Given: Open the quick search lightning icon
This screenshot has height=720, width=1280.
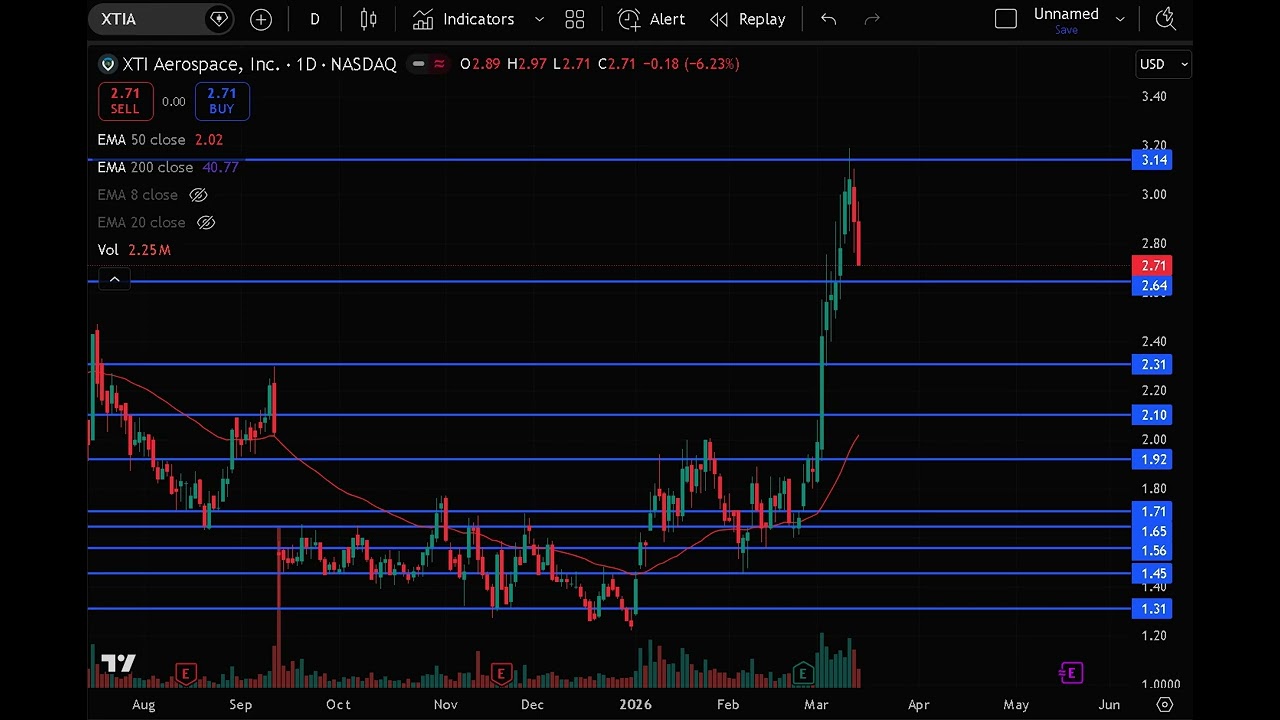Looking at the screenshot, I should tap(1164, 19).
